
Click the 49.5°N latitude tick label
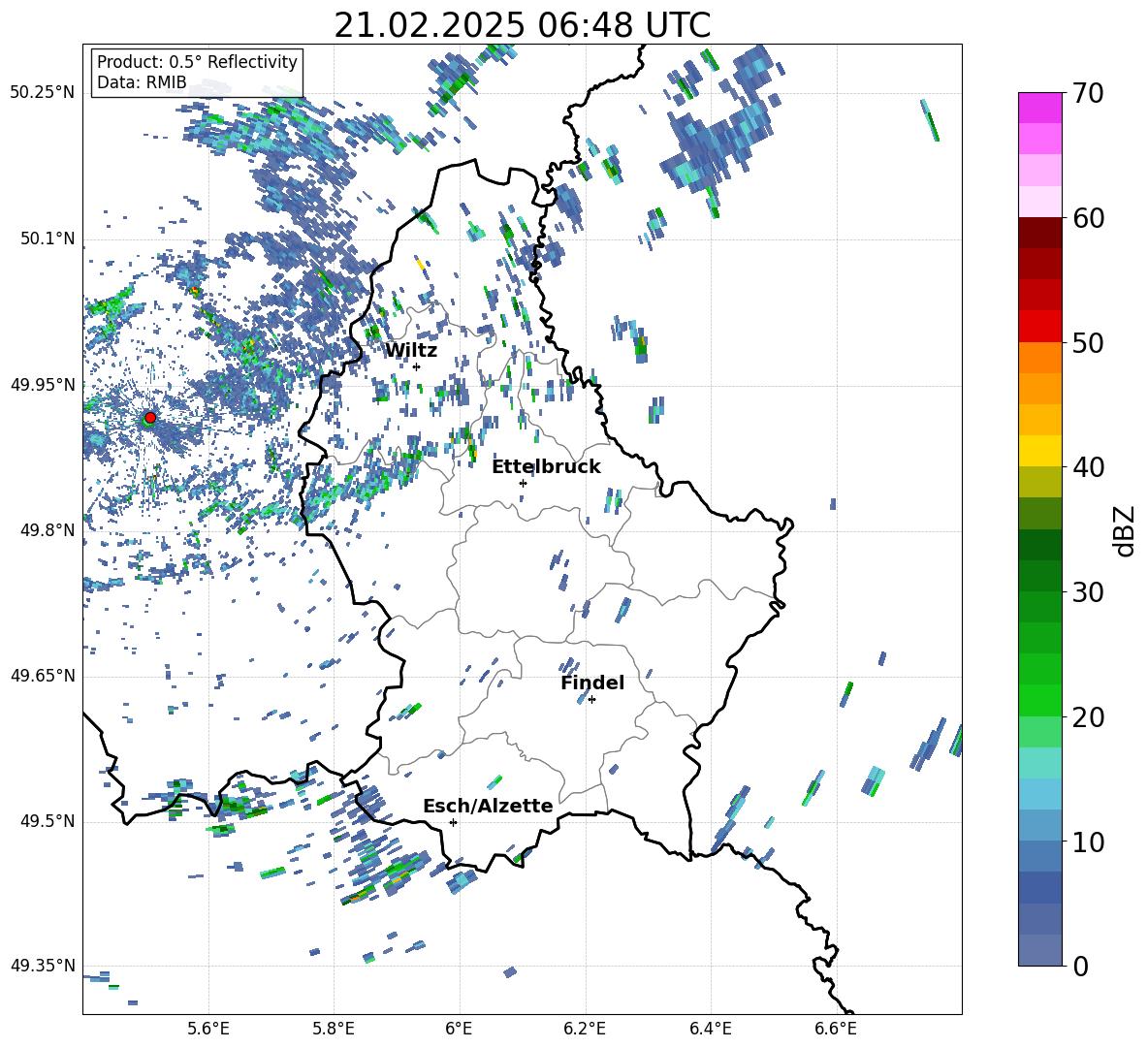[48, 820]
